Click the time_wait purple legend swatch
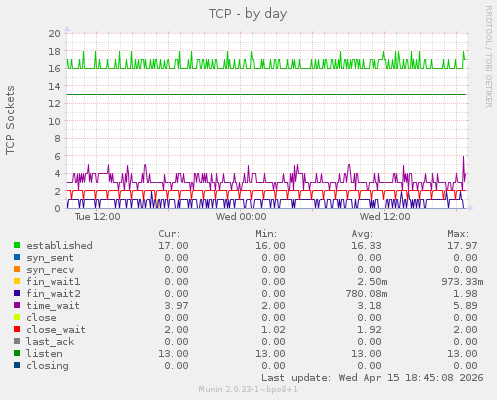 (x=17, y=305)
